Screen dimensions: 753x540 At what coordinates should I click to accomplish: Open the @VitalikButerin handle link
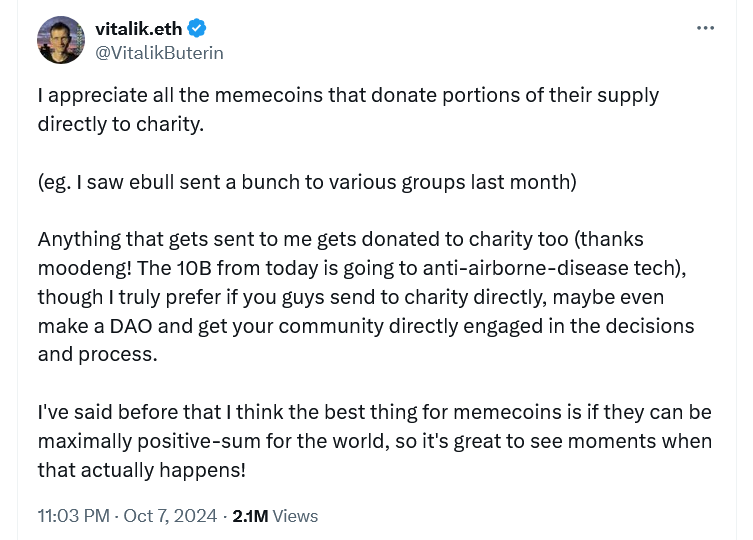pos(159,53)
